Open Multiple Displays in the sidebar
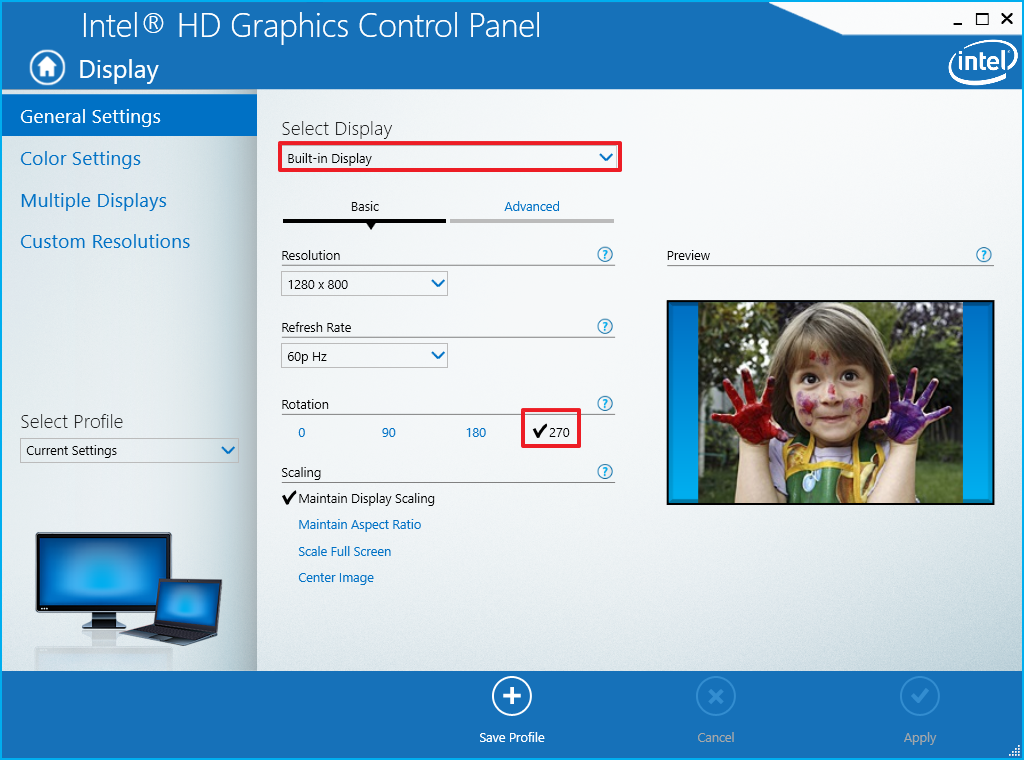 tap(93, 200)
